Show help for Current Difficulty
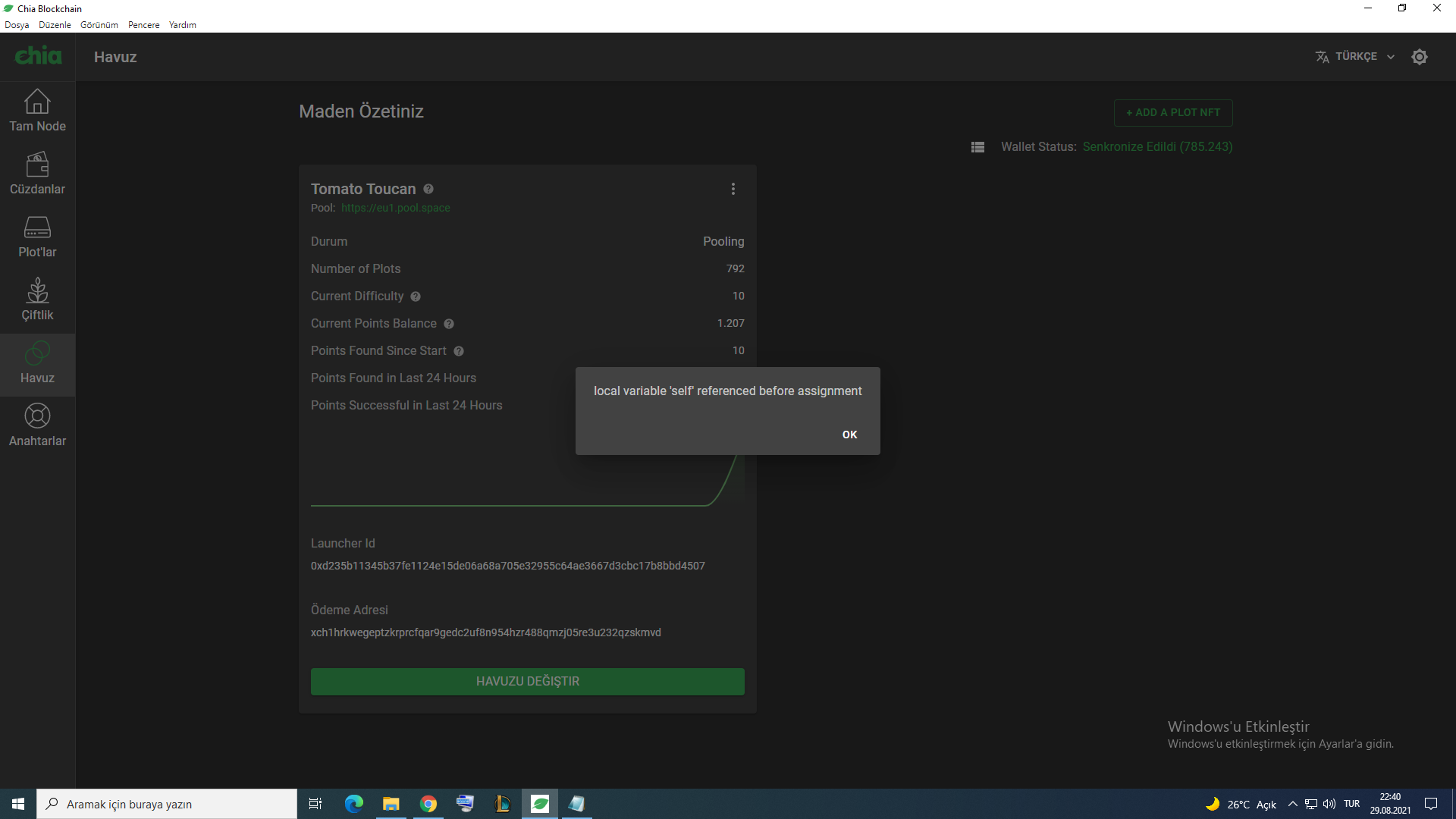Viewport: 1456px width, 819px height. pos(416,297)
